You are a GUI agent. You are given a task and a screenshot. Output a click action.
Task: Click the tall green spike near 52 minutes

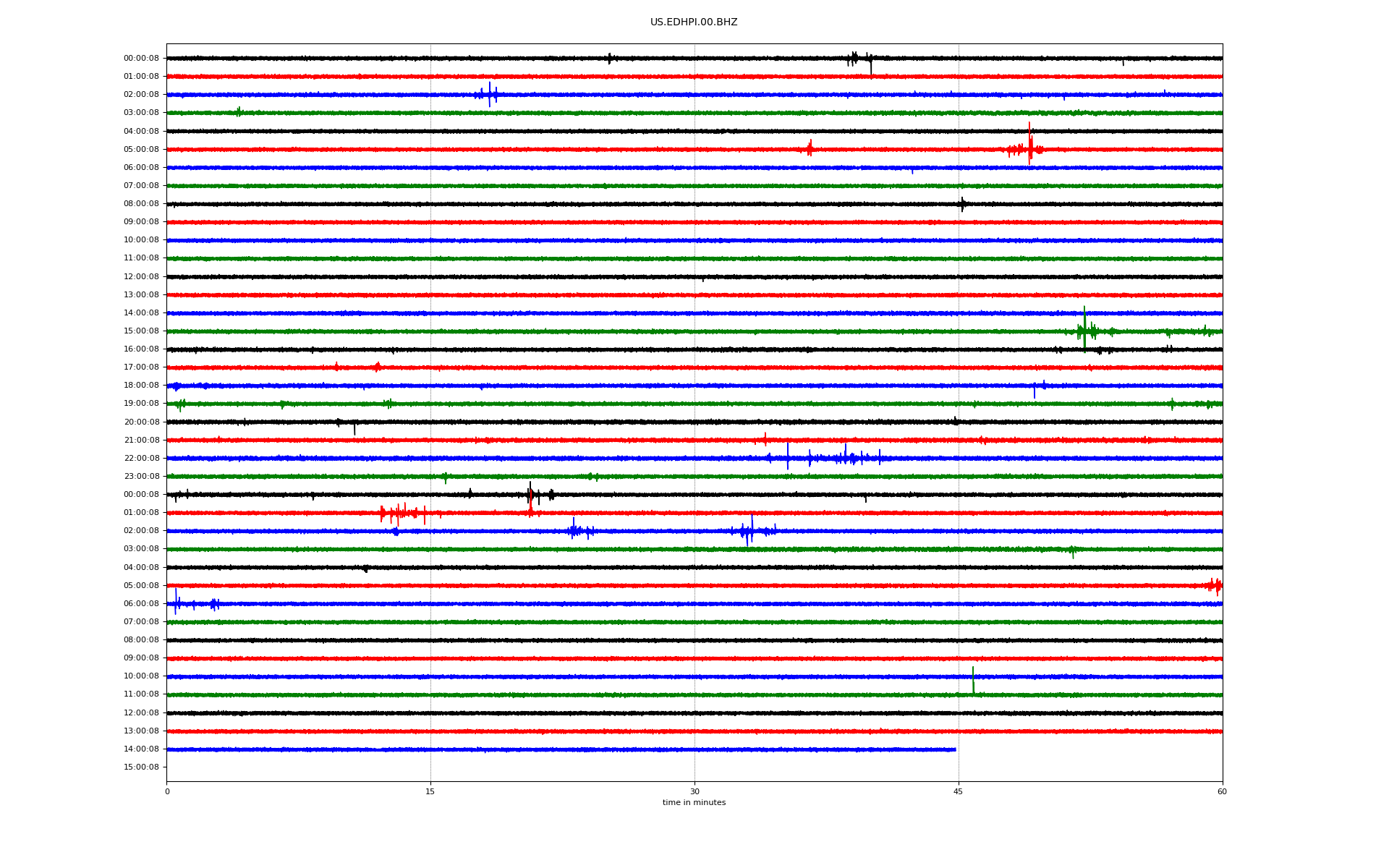point(1084,327)
